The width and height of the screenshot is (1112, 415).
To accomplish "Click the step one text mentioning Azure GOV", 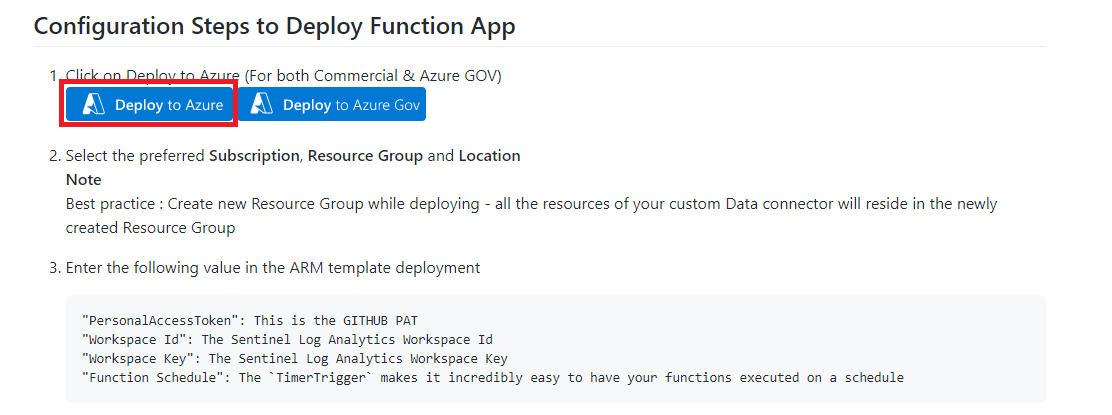I will (x=284, y=76).
